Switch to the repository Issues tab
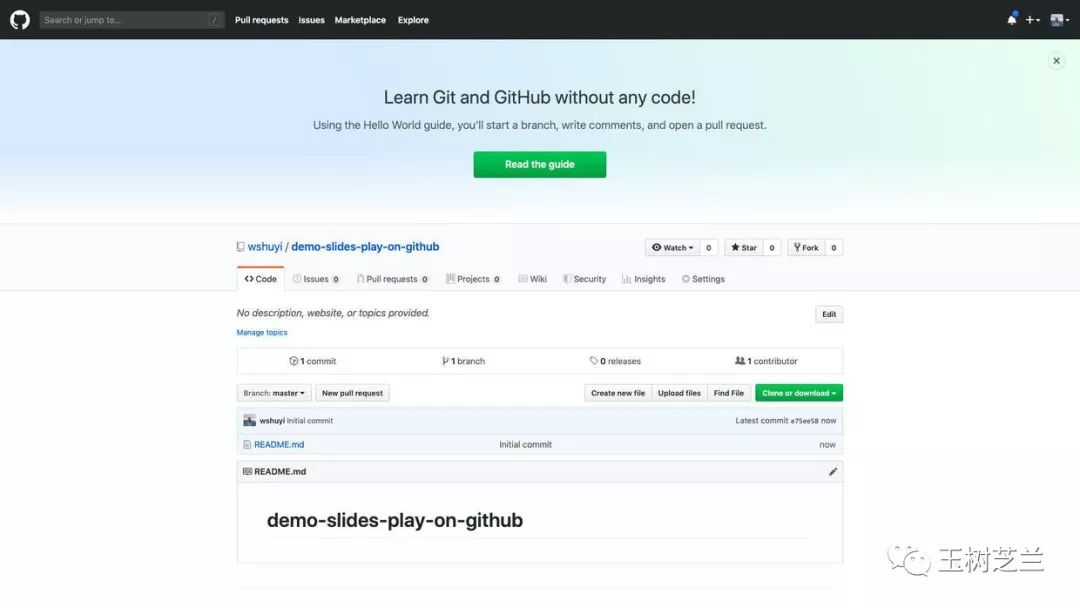The image size is (1080, 608). tap(315, 279)
